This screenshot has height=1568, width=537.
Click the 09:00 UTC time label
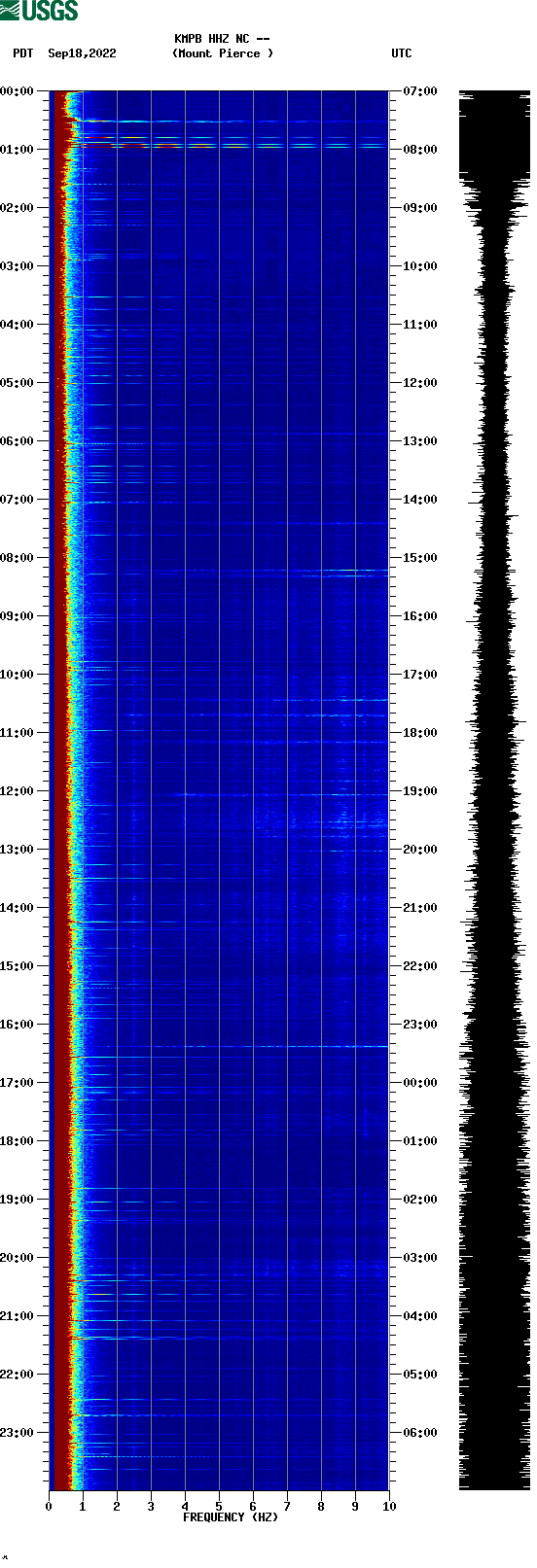[420, 208]
